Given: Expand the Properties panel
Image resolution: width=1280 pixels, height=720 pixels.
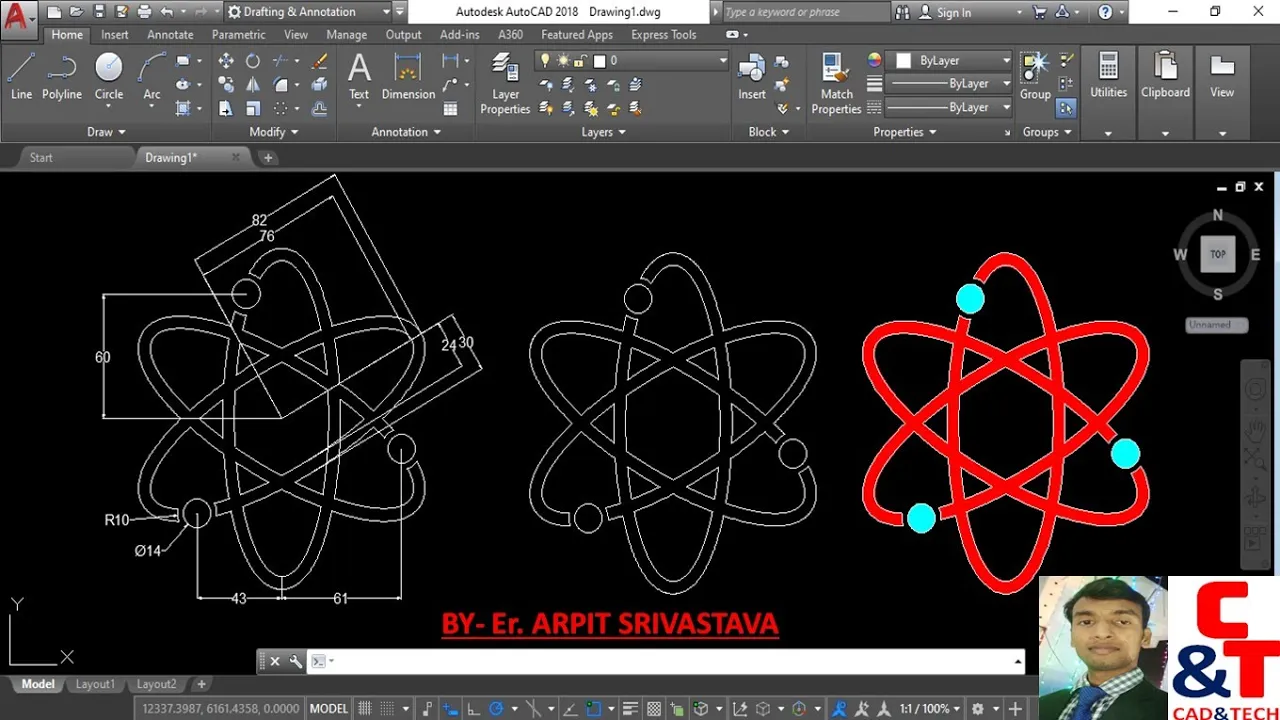Looking at the screenshot, I should coord(905,132).
